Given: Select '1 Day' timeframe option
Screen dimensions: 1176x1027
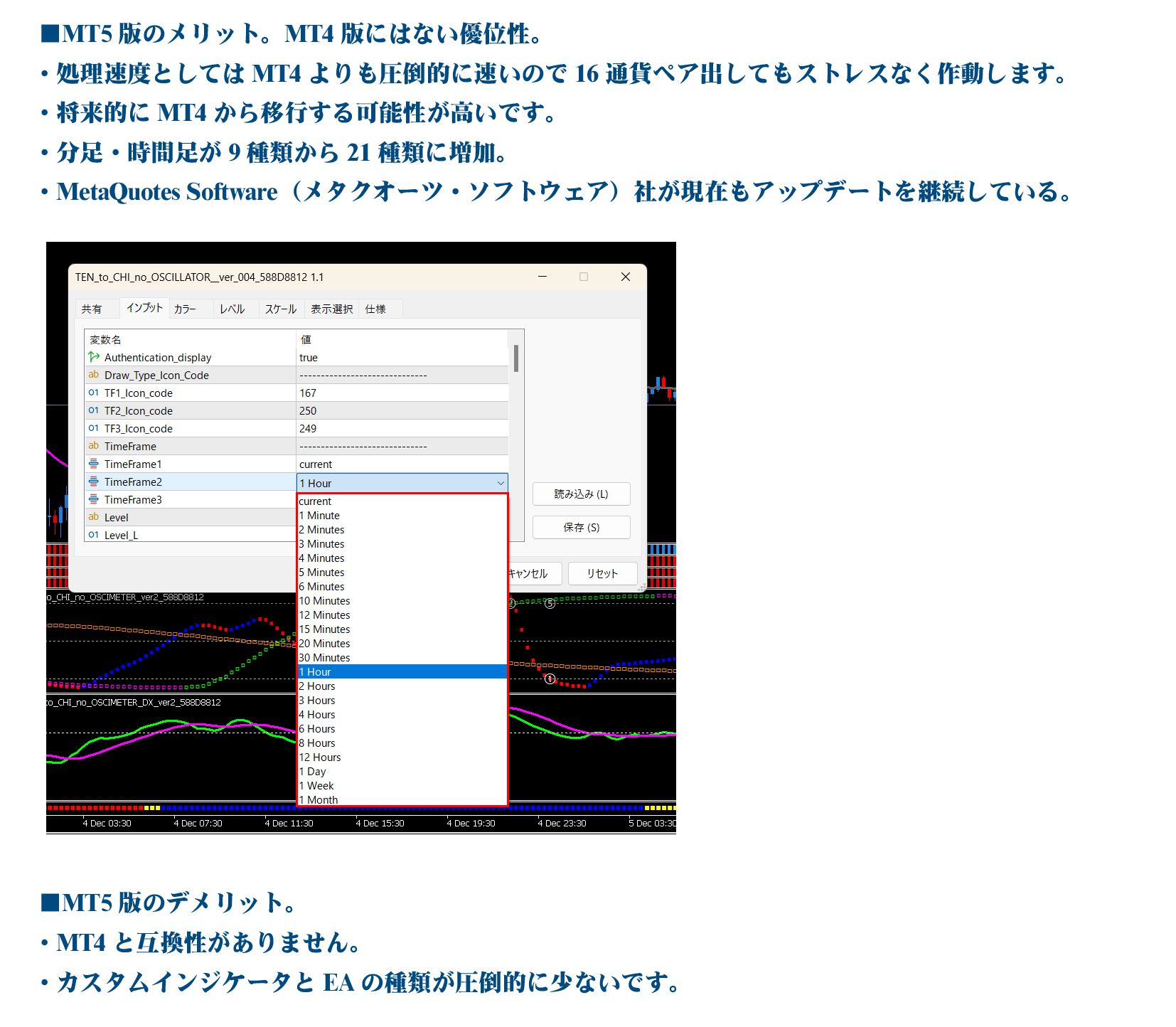Looking at the screenshot, I should [x=402, y=772].
